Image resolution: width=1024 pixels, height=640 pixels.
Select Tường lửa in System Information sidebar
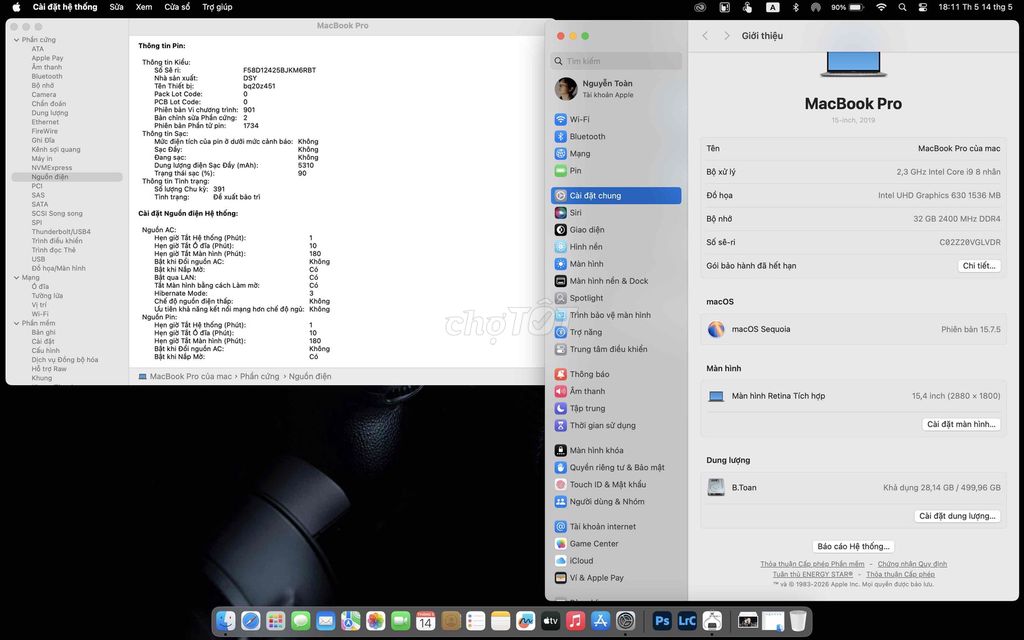47,296
